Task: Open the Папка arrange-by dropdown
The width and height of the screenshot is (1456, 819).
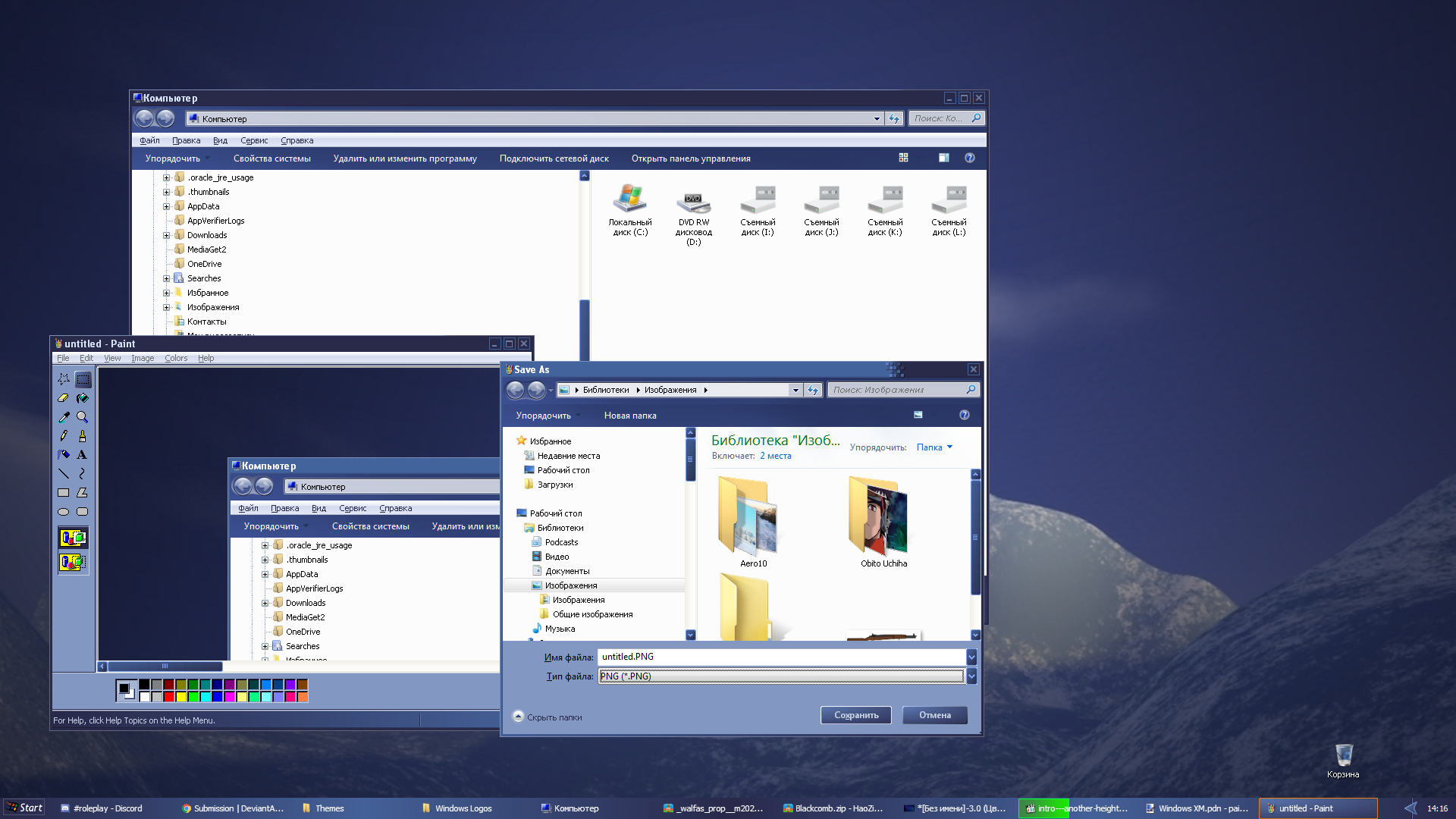Action: (934, 447)
